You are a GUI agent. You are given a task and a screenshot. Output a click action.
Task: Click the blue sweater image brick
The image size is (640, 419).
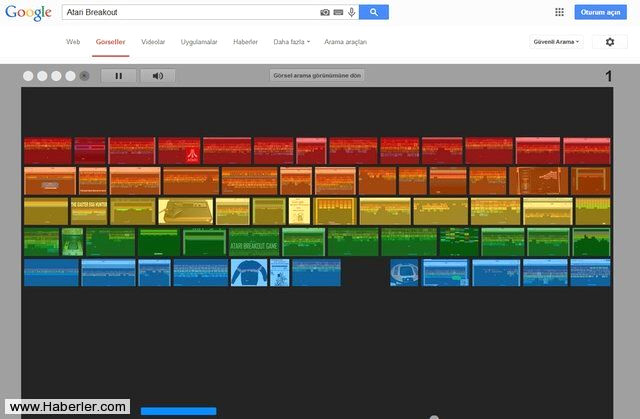249,273
